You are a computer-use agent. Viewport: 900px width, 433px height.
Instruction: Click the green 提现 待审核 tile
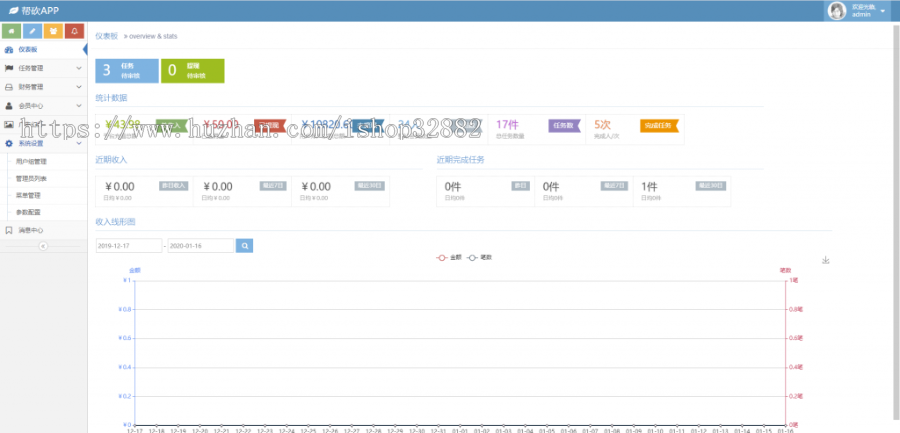pos(191,70)
